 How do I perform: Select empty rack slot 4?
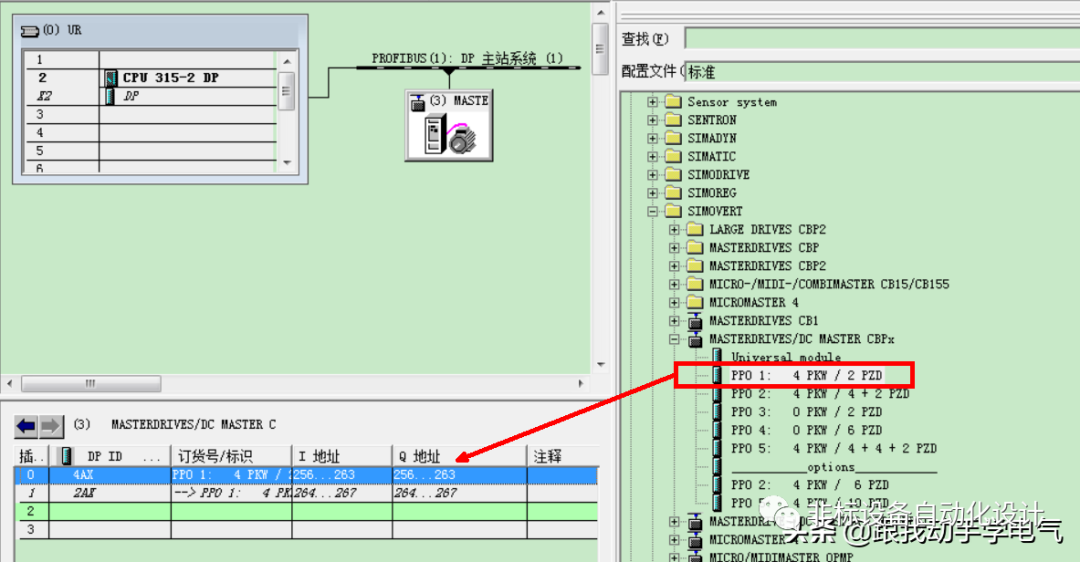(x=150, y=132)
